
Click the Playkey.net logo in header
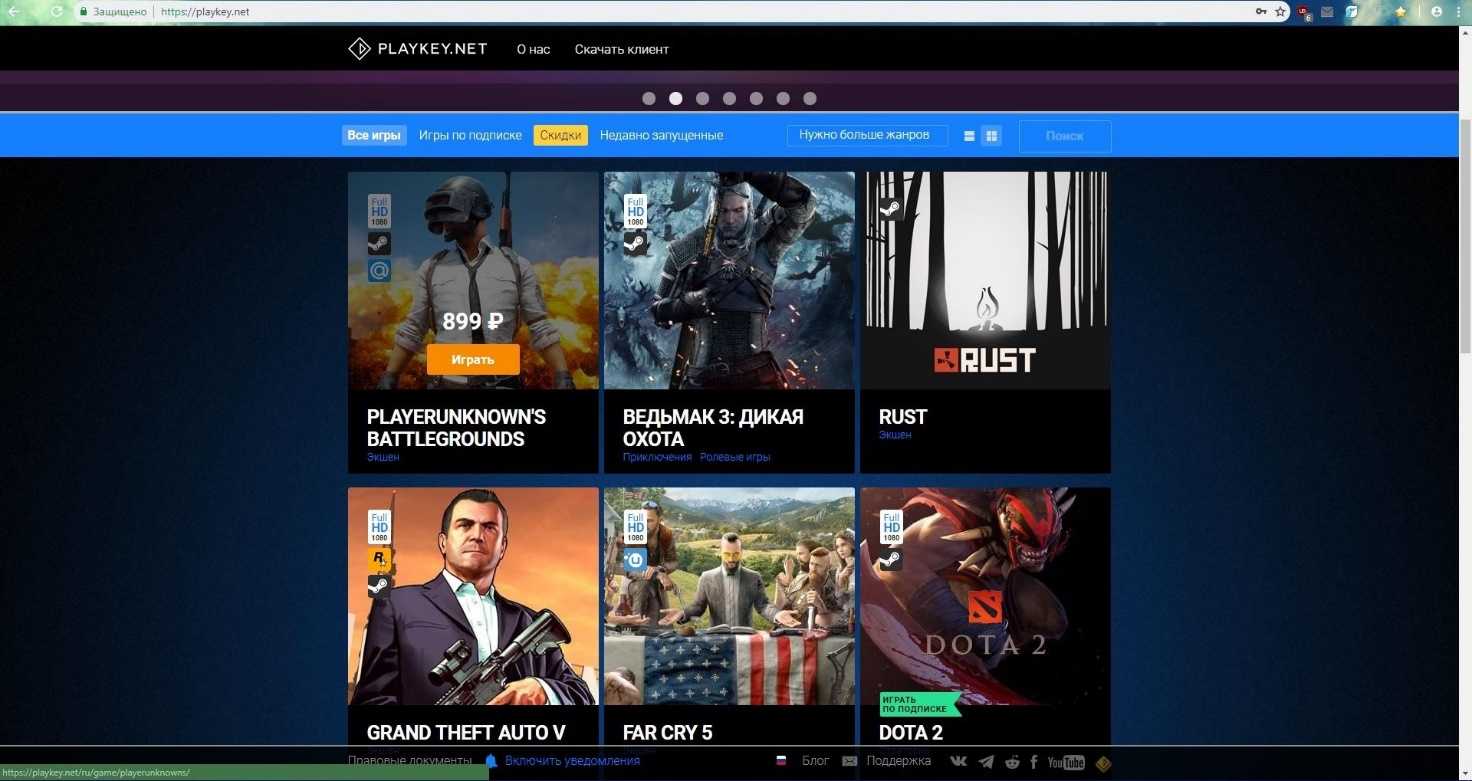417,49
